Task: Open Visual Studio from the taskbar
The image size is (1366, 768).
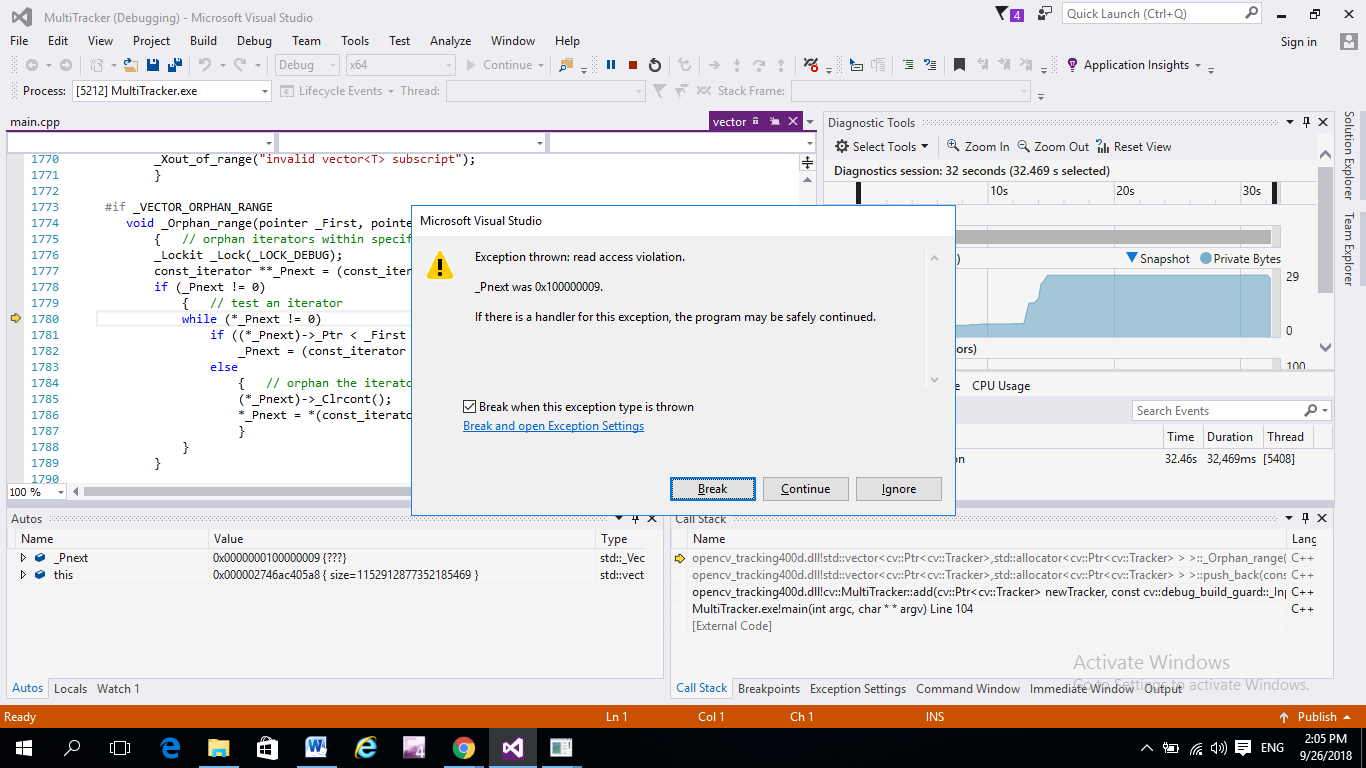Action: coord(512,747)
